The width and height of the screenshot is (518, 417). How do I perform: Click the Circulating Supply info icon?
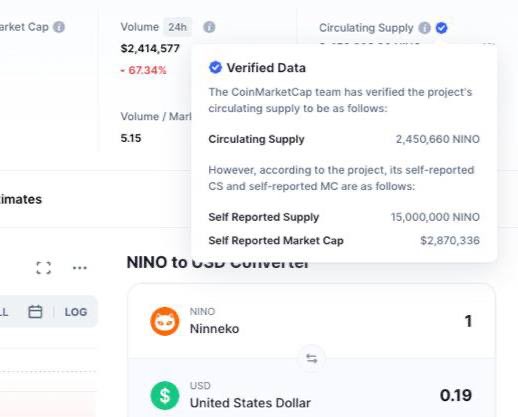point(424,28)
